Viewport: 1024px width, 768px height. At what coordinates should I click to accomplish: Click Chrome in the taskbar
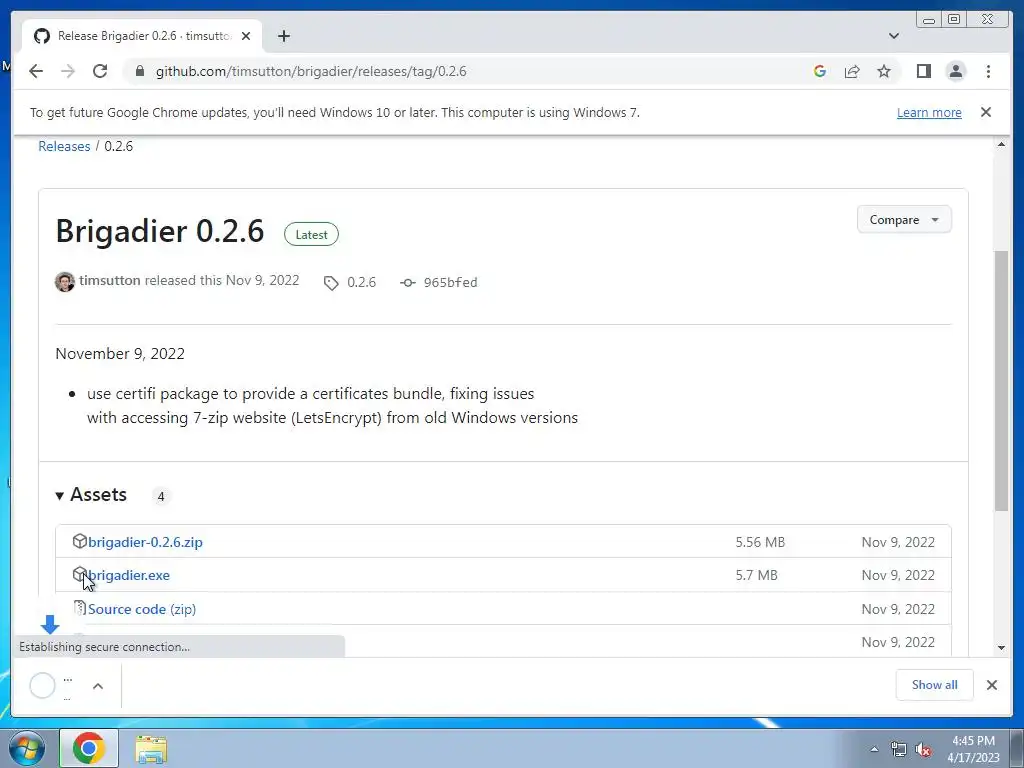point(89,748)
